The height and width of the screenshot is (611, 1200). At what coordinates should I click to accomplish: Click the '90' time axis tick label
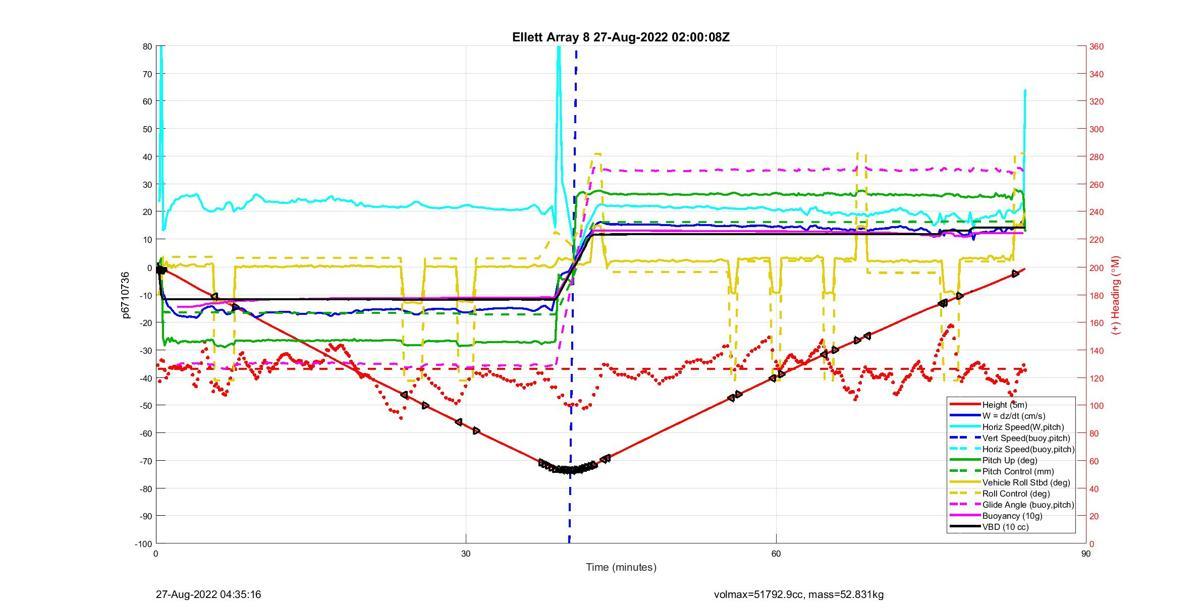tap(1085, 553)
